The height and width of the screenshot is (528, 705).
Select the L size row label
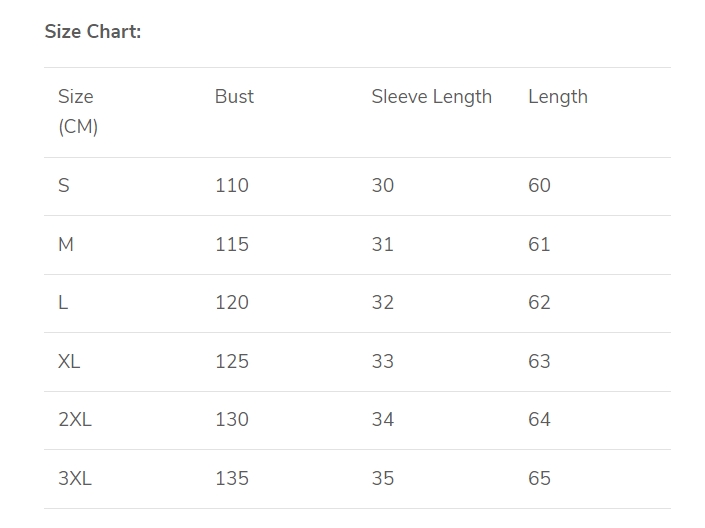[x=63, y=303]
